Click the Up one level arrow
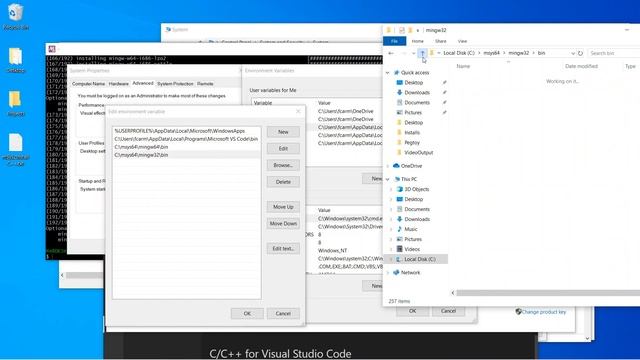640x360 pixels. pyautogui.click(x=422, y=53)
